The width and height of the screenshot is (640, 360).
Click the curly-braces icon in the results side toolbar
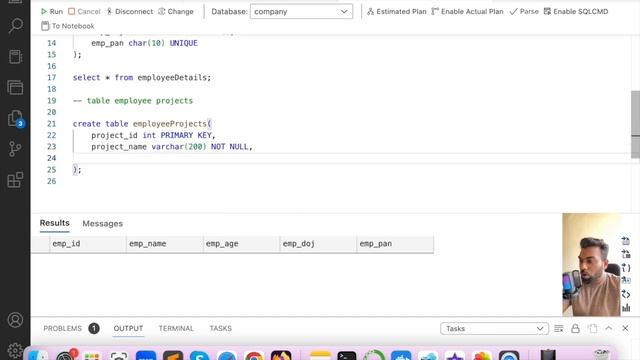[626, 268]
